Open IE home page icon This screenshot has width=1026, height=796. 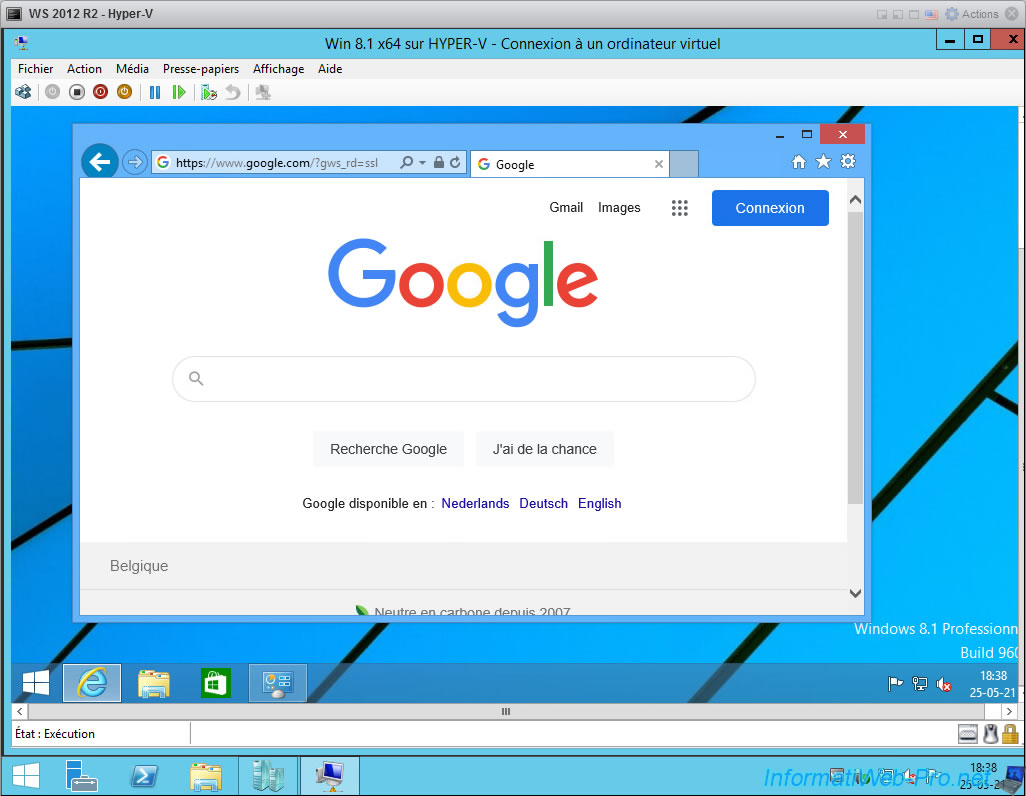pyautogui.click(x=799, y=162)
